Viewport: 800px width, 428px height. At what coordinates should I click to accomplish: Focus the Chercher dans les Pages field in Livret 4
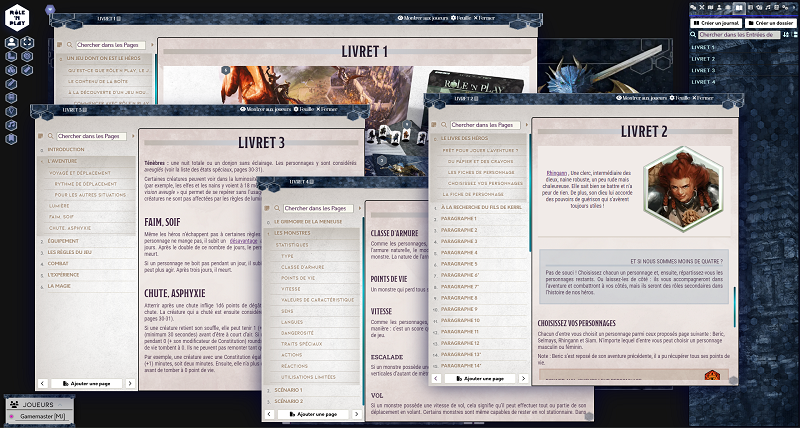pos(319,207)
